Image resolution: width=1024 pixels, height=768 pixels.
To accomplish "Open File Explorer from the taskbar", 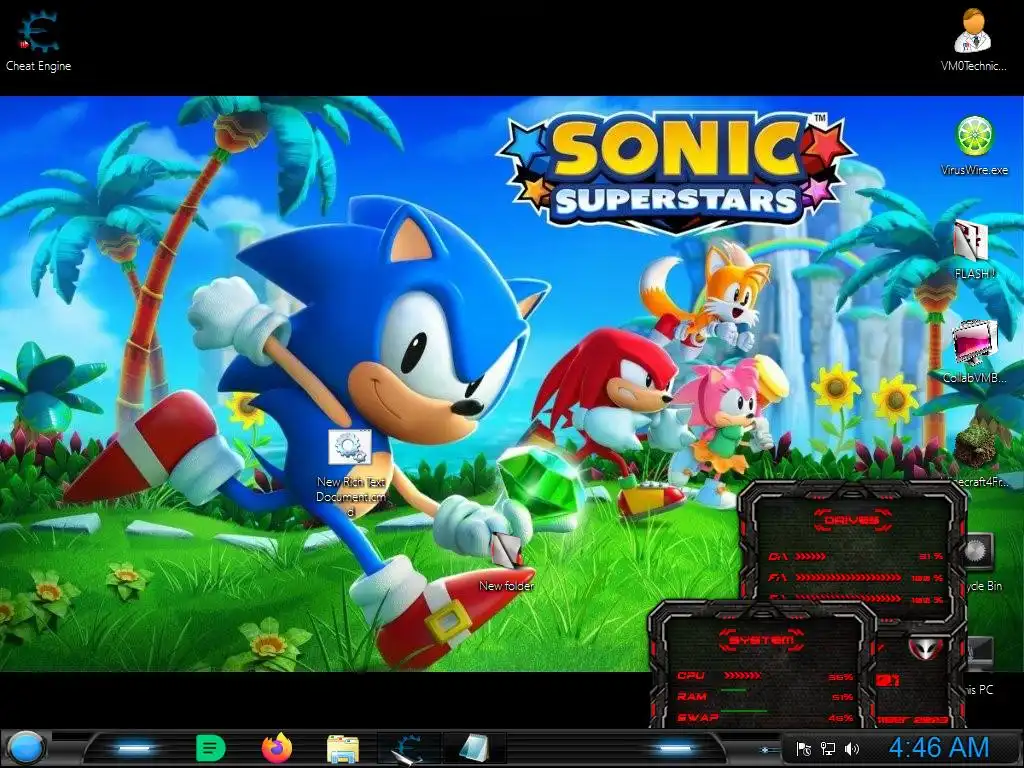I will pyautogui.click(x=343, y=749).
